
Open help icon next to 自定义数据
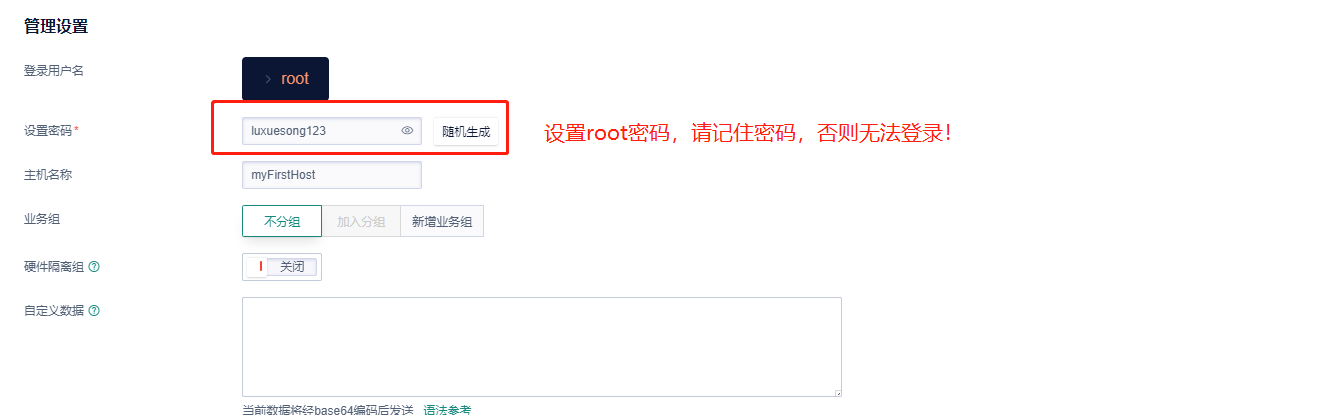tap(94, 310)
